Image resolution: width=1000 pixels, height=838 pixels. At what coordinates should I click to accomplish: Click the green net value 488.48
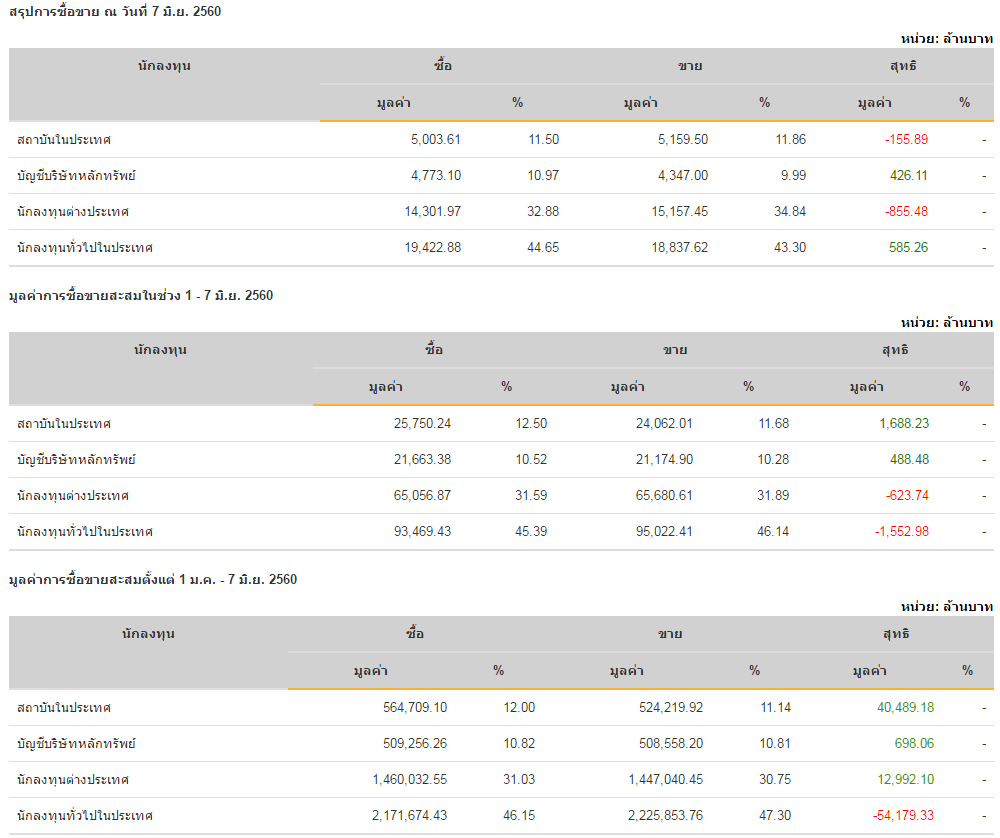909,460
